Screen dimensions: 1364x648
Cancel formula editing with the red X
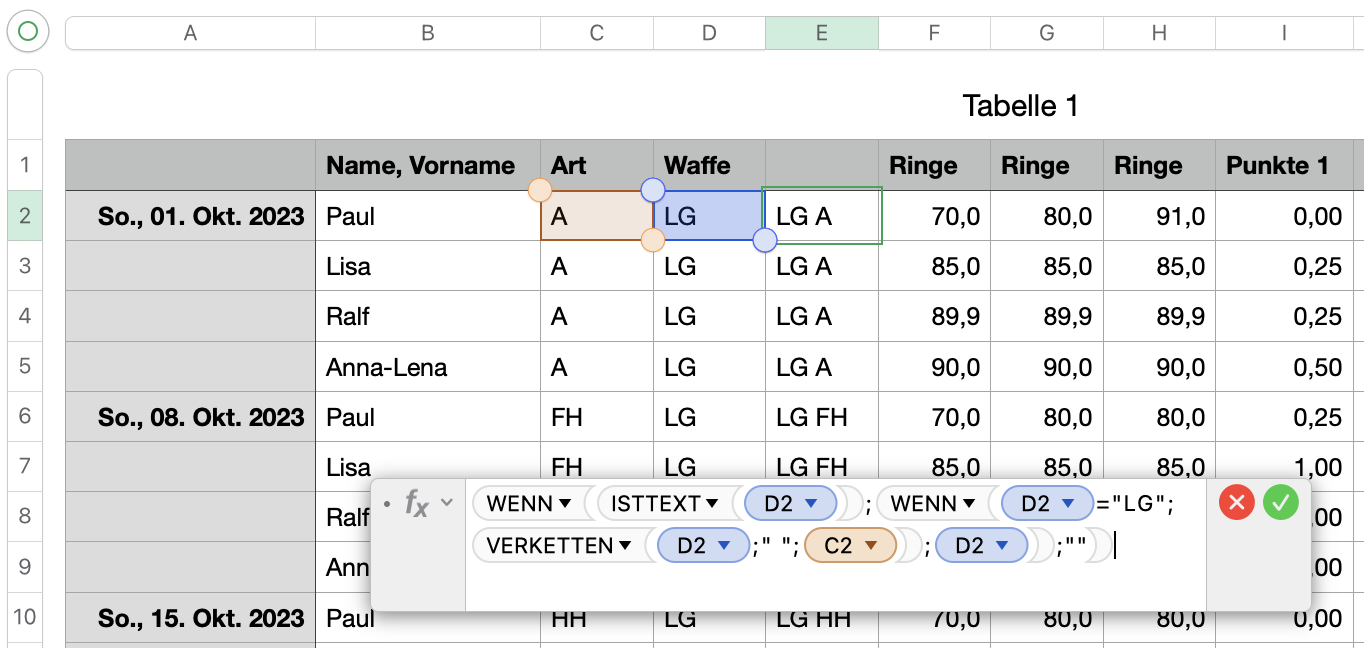[1237, 502]
